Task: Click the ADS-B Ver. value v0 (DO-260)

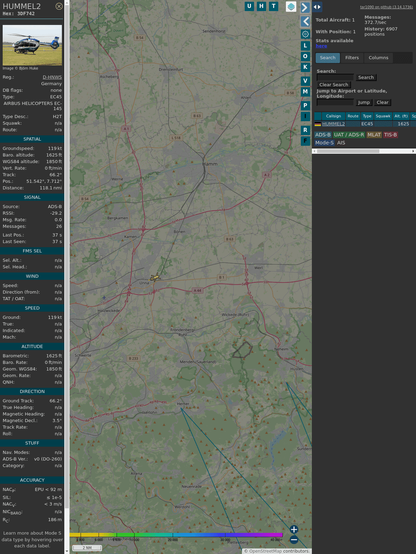Action: pos(48,459)
